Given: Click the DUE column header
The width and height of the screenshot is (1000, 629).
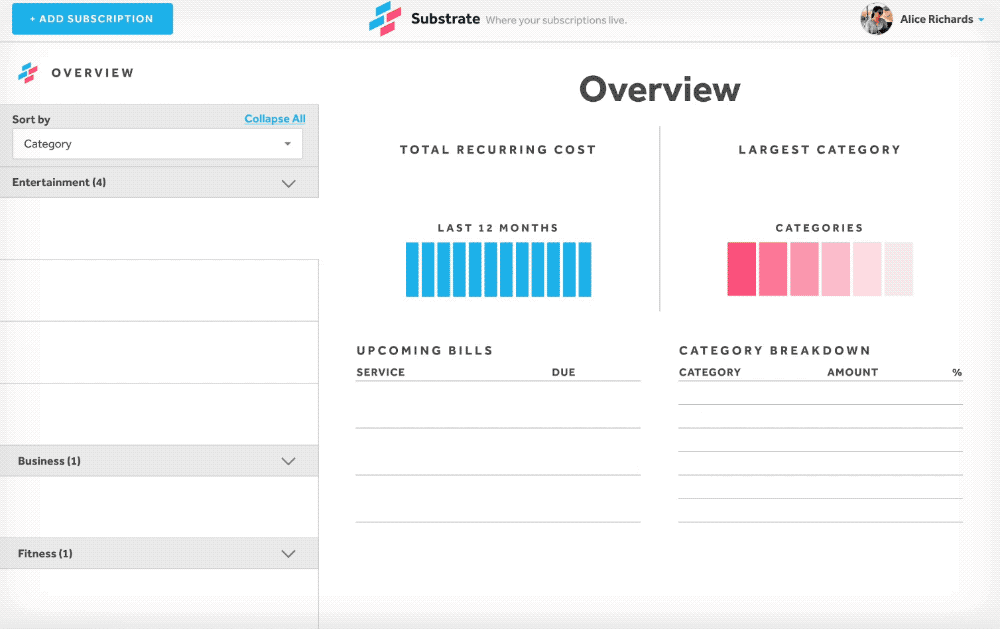Looking at the screenshot, I should [564, 372].
